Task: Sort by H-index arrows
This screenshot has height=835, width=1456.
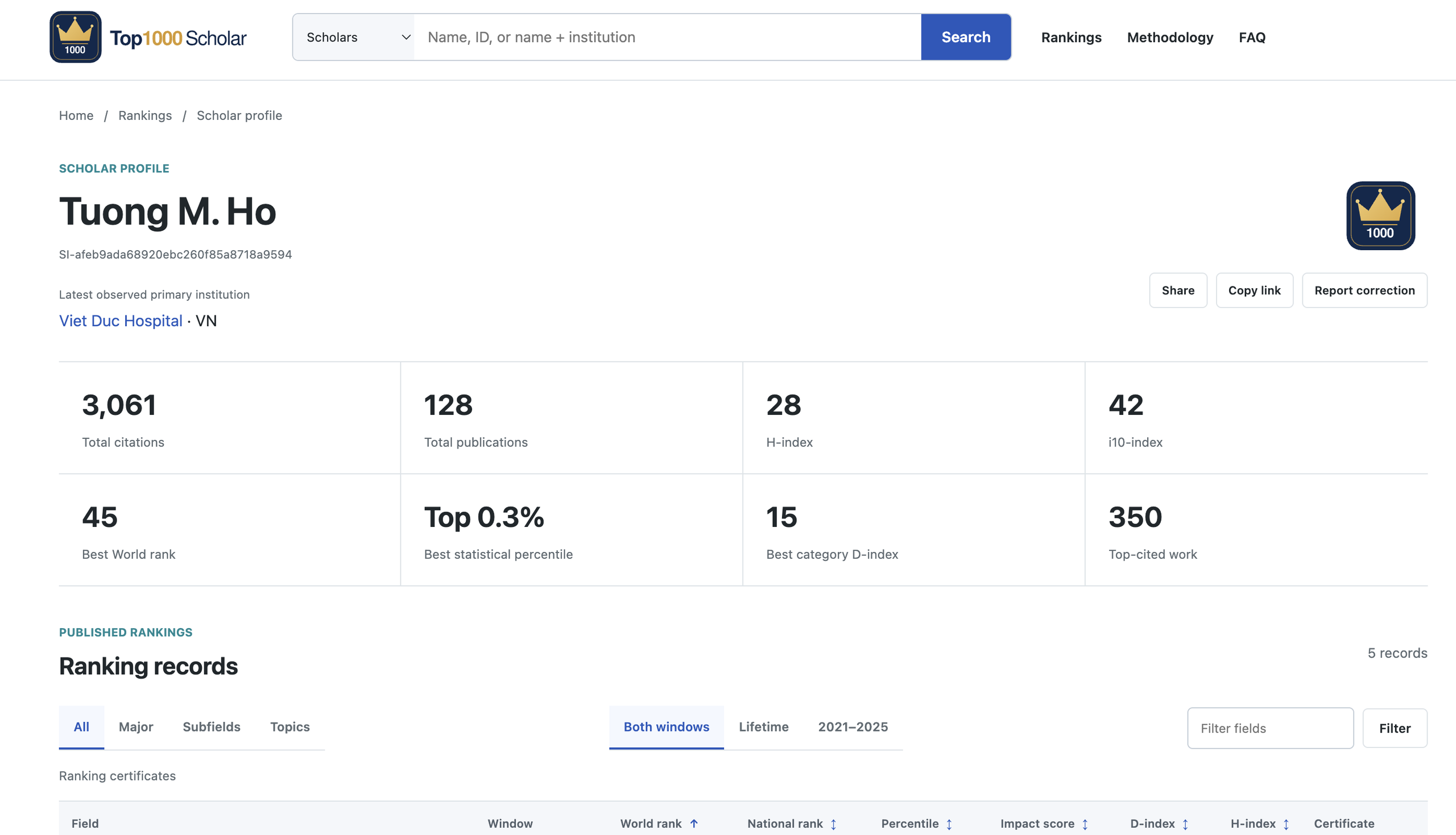Action: click(1285, 824)
